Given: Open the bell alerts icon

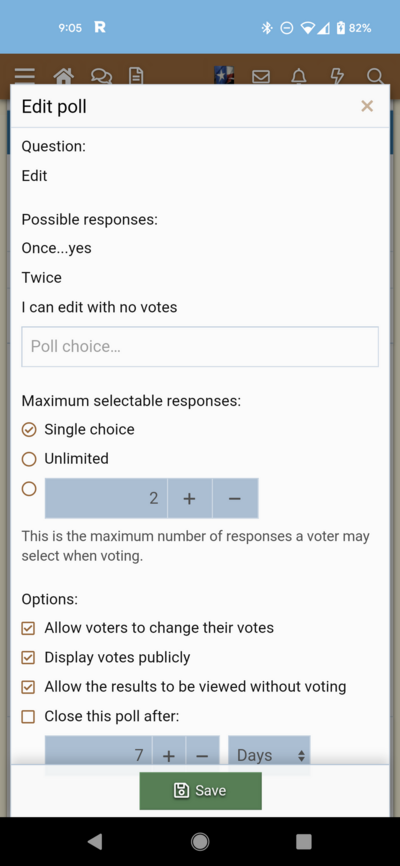Looking at the screenshot, I should click(x=299, y=76).
